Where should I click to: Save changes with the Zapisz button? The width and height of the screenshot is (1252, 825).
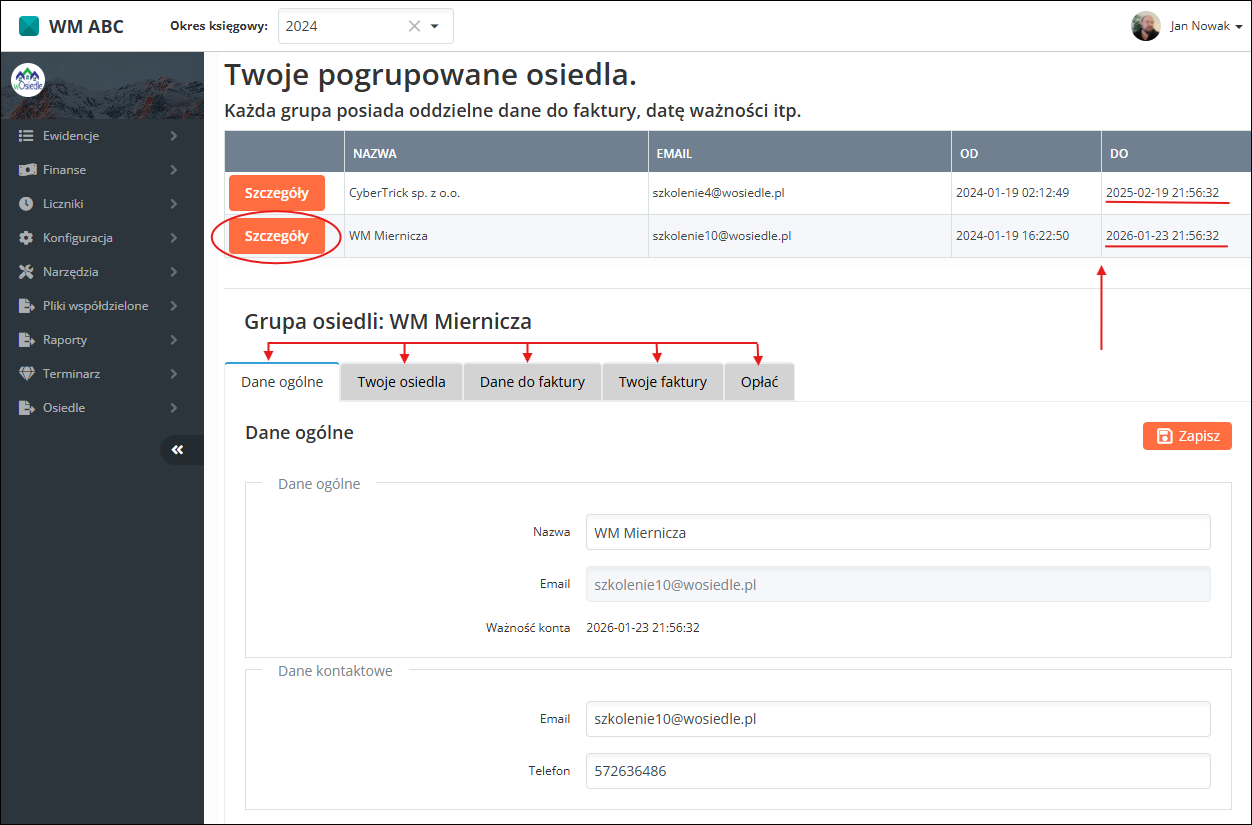point(1187,435)
